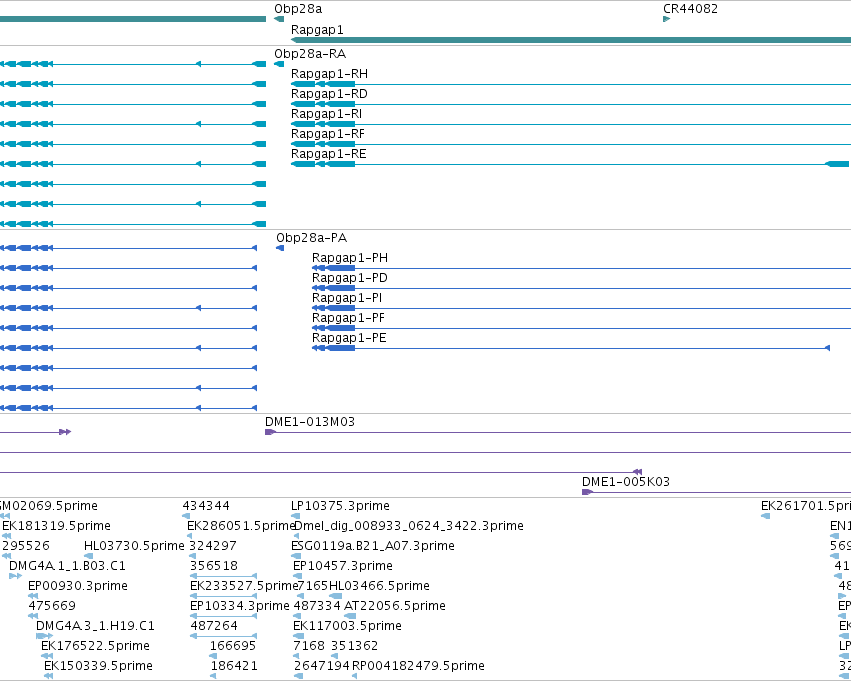851x681 pixels.
Task: Select the 324297 EST label
Action: pos(213,546)
